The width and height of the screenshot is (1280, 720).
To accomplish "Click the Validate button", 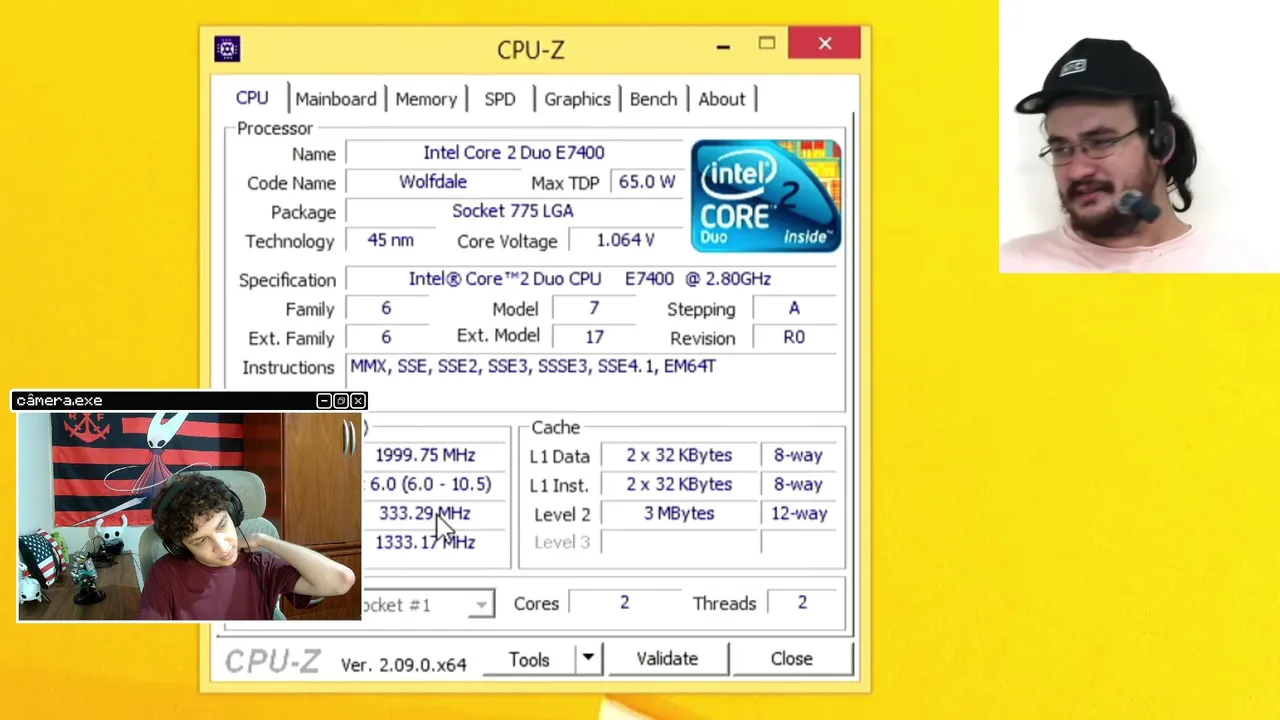I will pyautogui.click(x=667, y=659).
